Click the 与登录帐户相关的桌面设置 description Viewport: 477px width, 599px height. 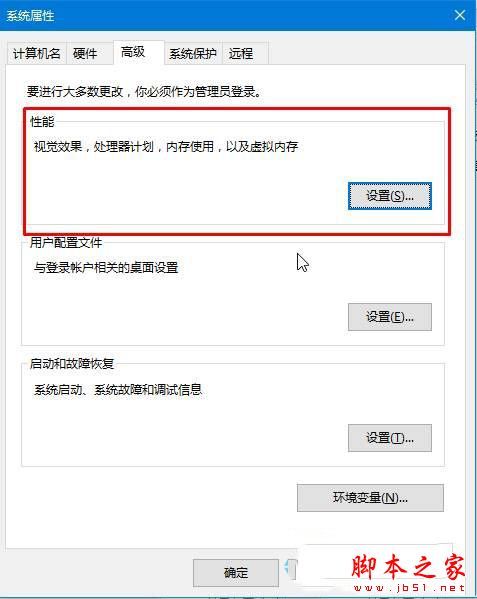pos(106,267)
